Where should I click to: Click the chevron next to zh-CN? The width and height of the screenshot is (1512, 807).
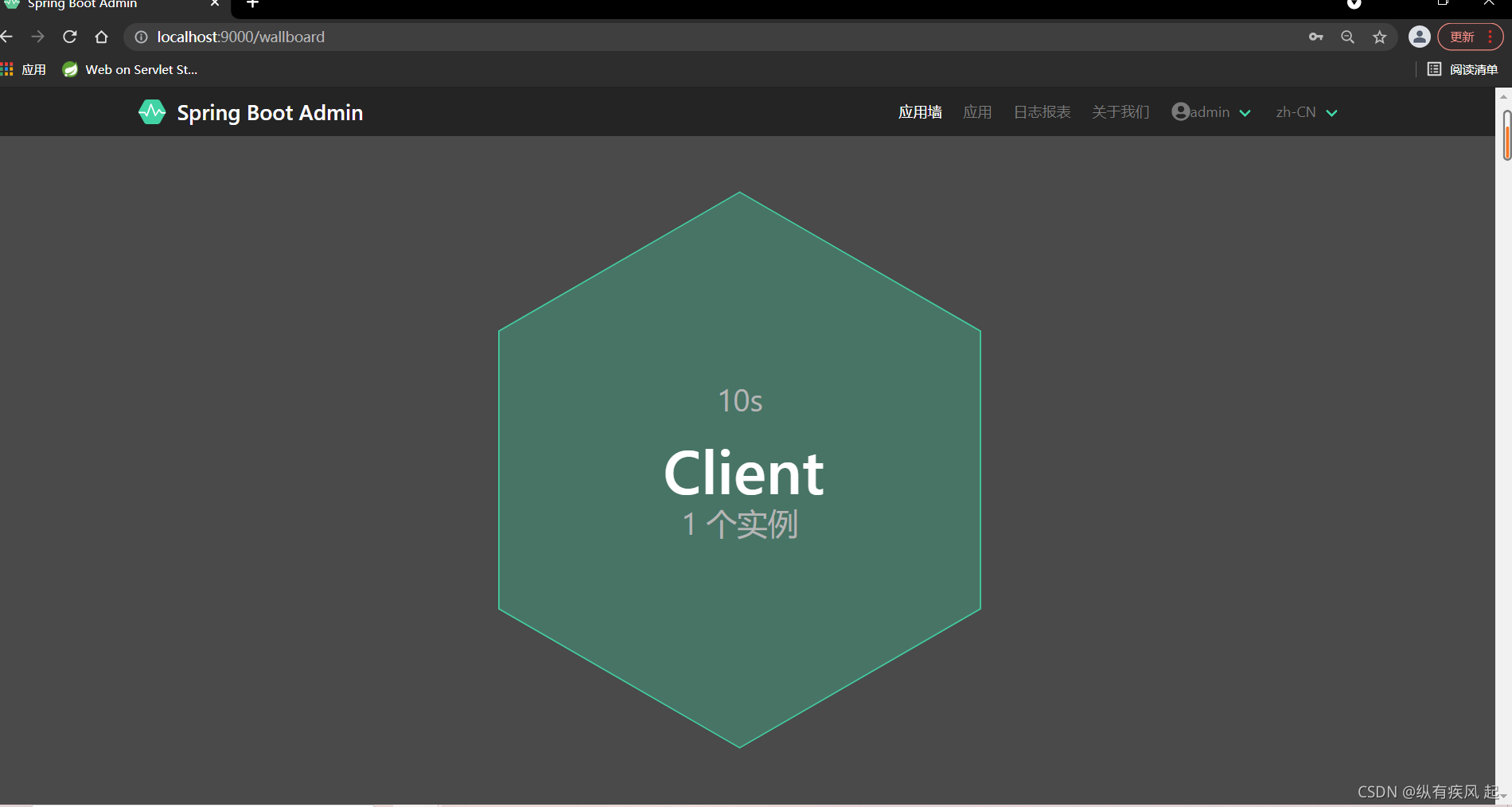click(x=1331, y=113)
